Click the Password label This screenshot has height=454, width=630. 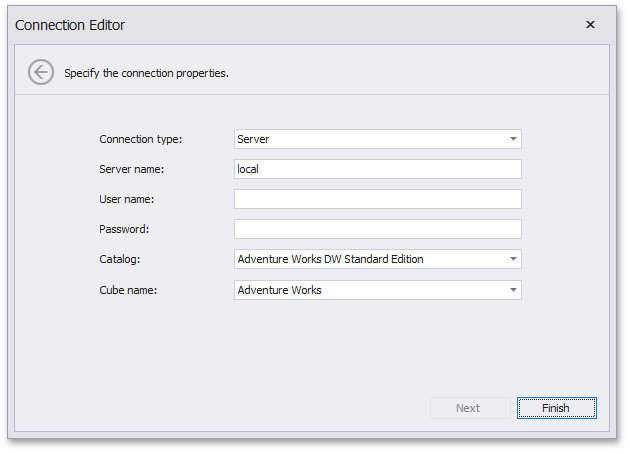click(124, 229)
